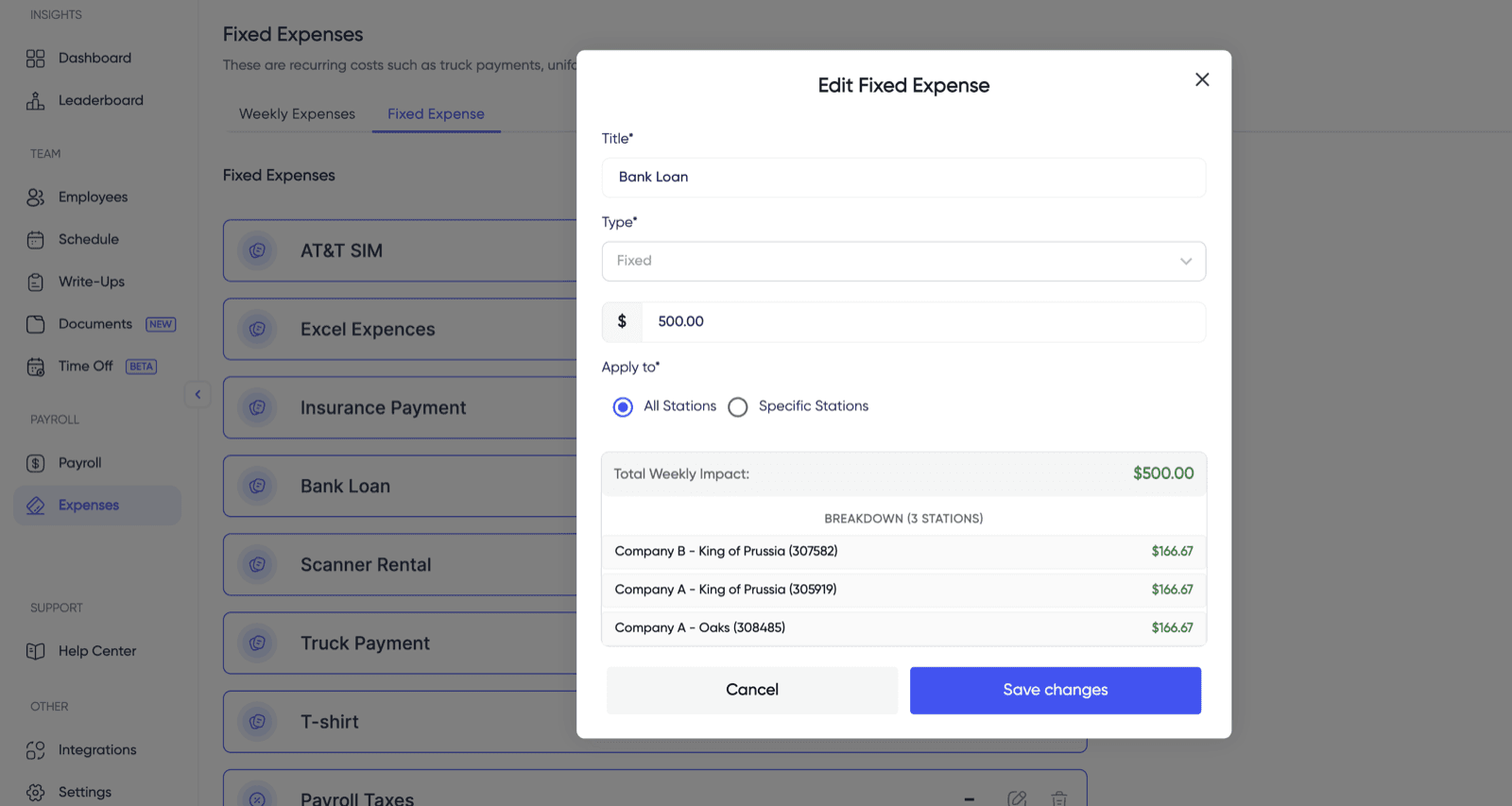Image resolution: width=1512 pixels, height=806 pixels.
Task: Click the Settings gear icon
Action: point(35,793)
